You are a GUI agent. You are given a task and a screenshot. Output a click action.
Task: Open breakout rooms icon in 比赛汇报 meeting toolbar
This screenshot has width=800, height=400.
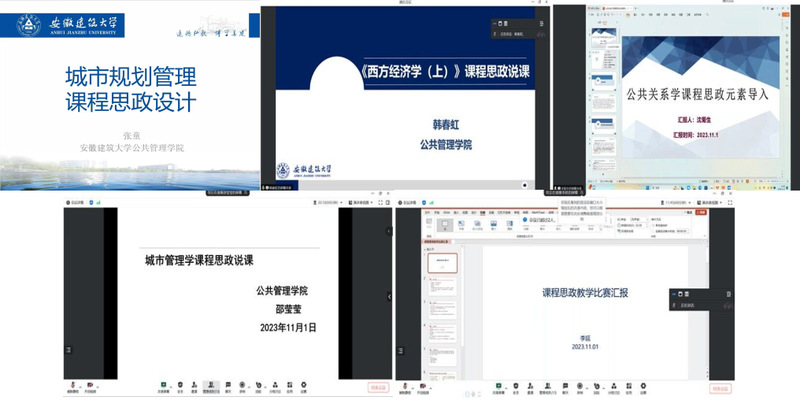click(x=616, y=384)
